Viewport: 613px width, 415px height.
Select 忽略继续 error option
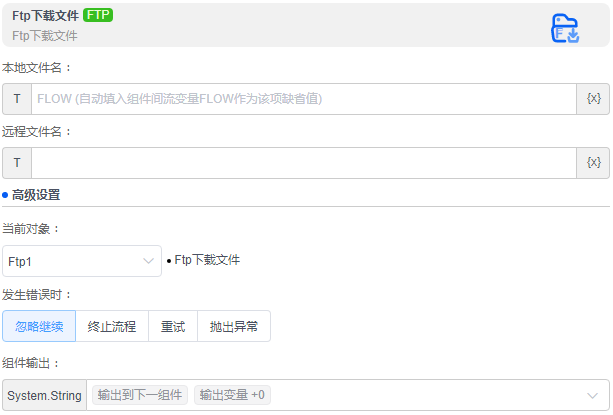(x=39, y=326)
